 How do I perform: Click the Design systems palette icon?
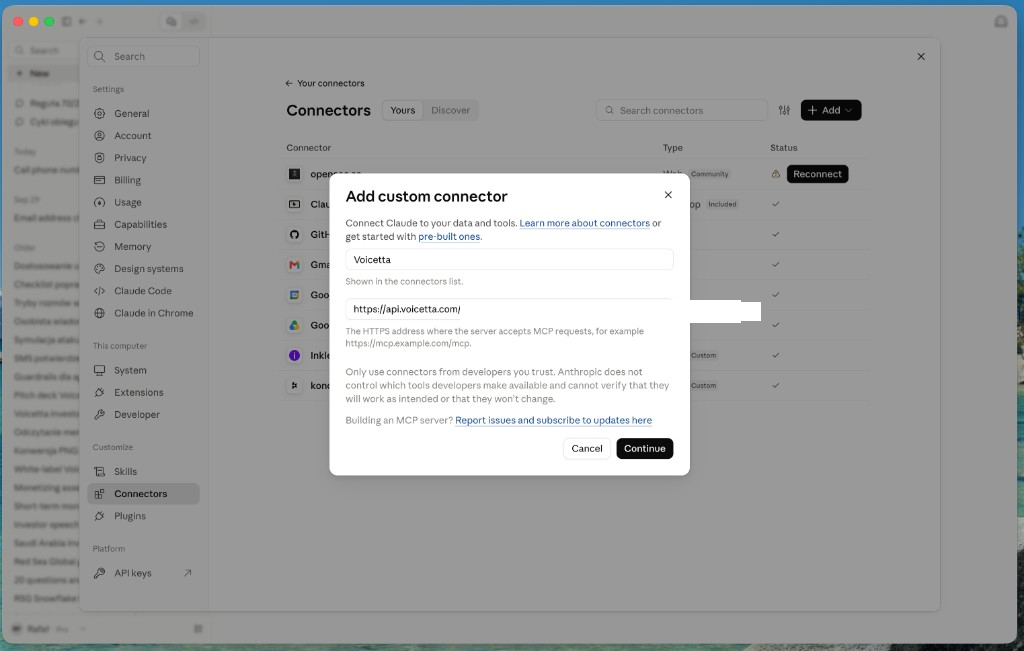pyautogui.click(x=99, y=268)
